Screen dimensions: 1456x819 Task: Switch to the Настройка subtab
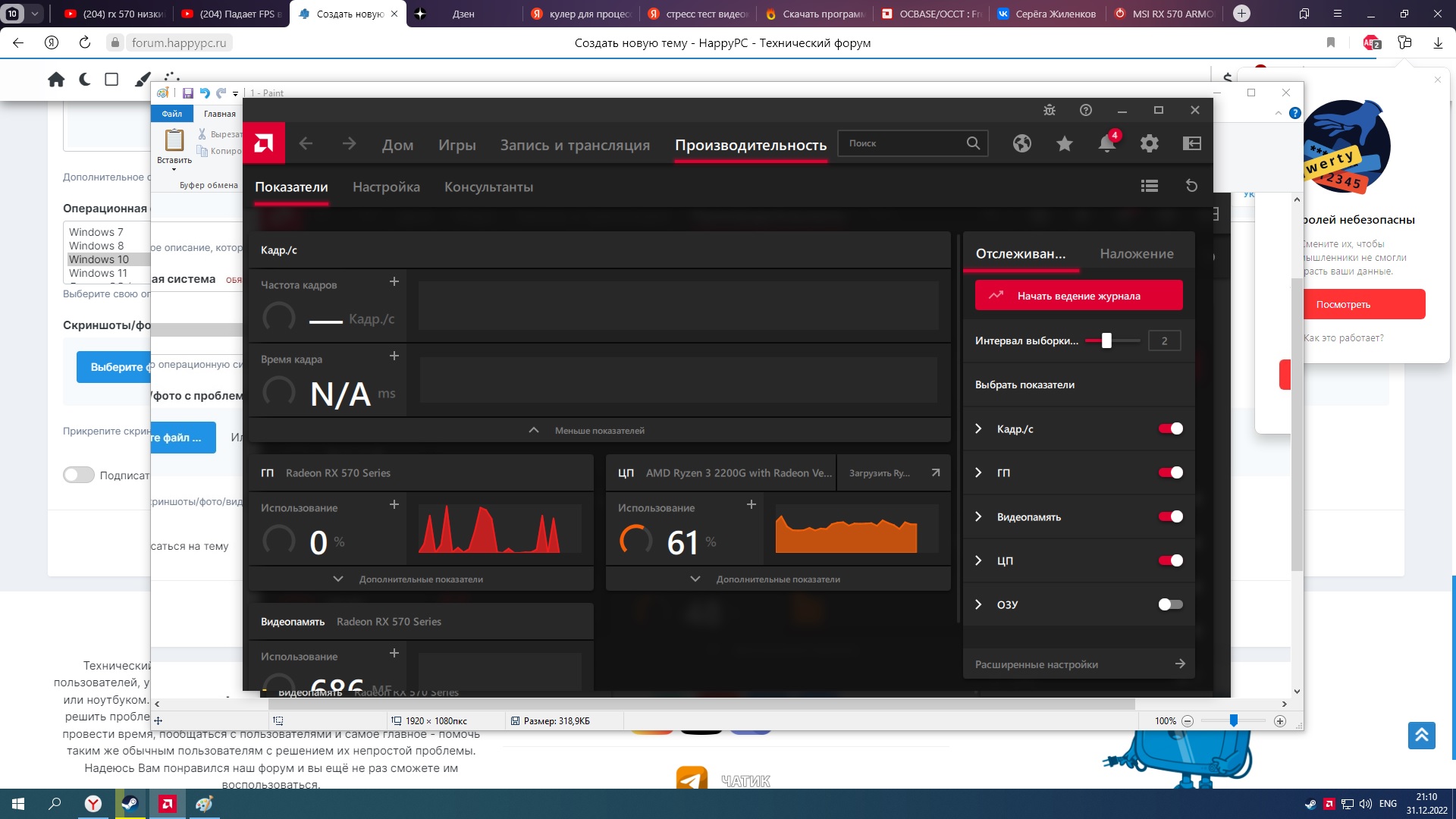(386, 187)
